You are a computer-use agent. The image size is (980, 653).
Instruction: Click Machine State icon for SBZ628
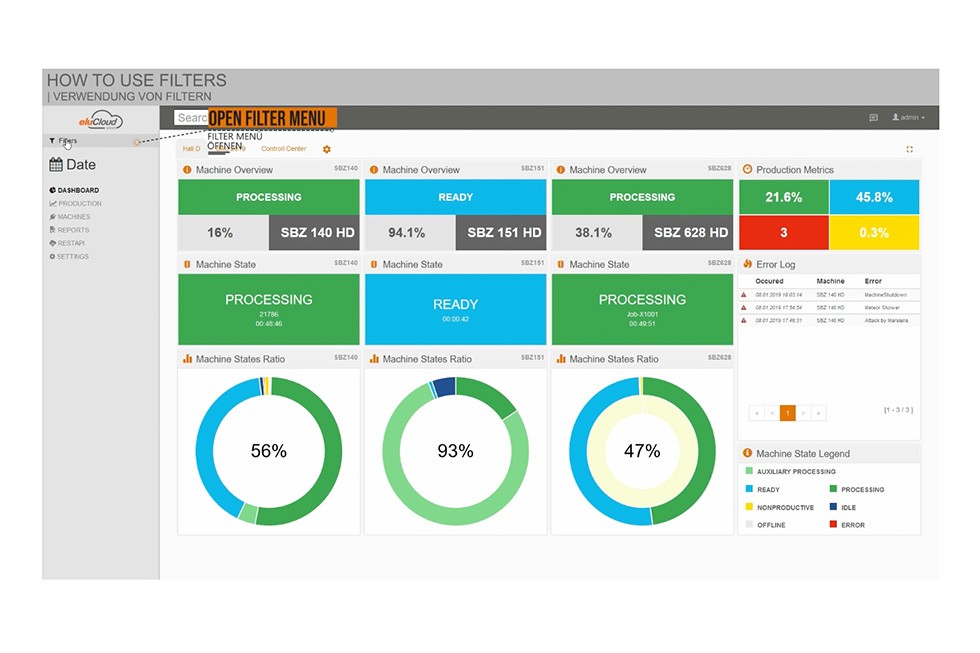tap(561, 264)
